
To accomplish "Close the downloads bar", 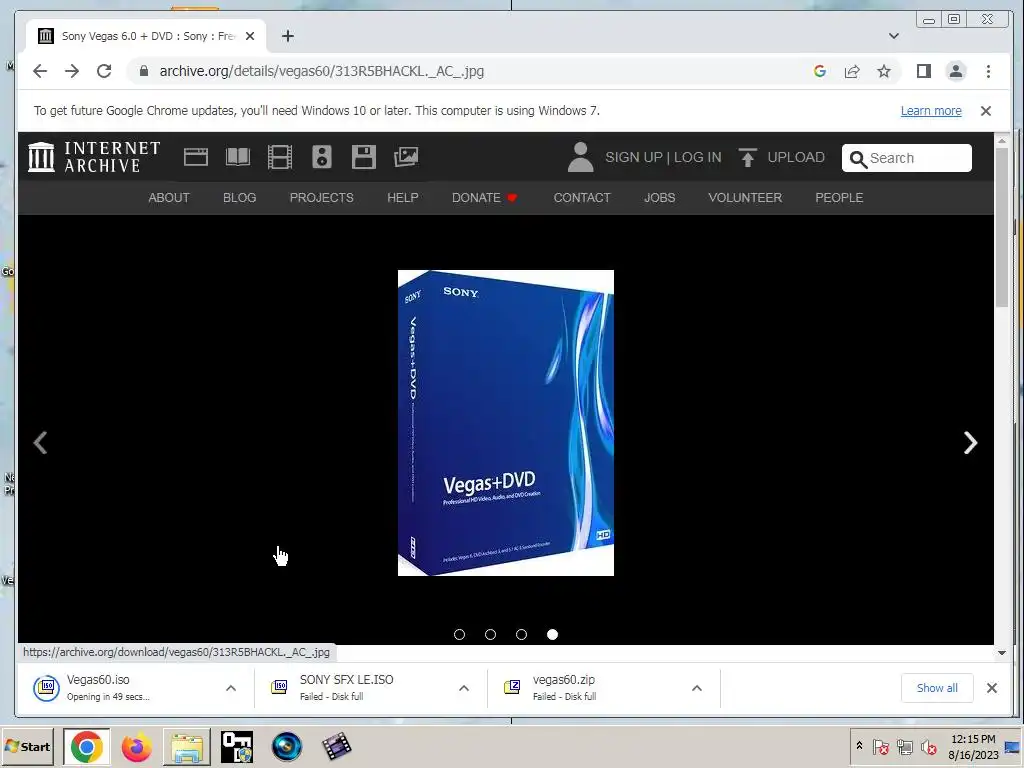I will click(991, 688).
